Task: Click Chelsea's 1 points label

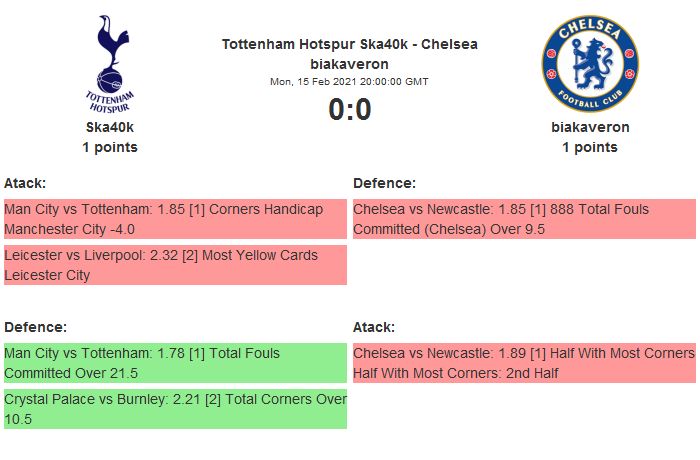Action: 590,147
